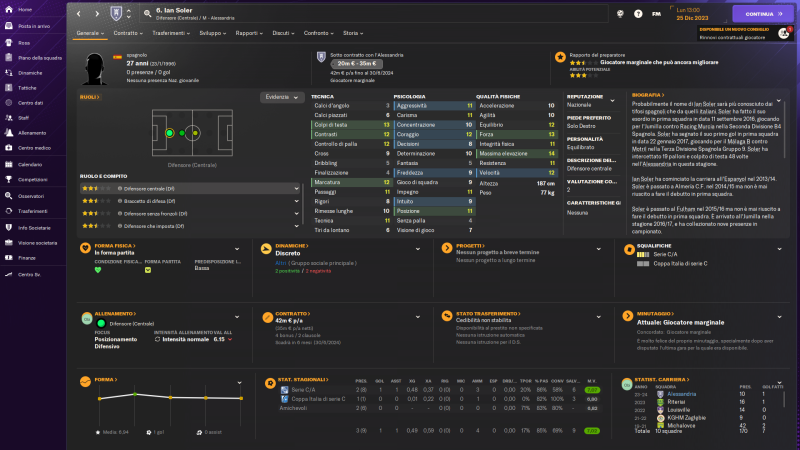Viewport: 800px width, 450px height.
Task: Click the 'Colpi di testa' attribute row
Action: (x=351, y=124)
